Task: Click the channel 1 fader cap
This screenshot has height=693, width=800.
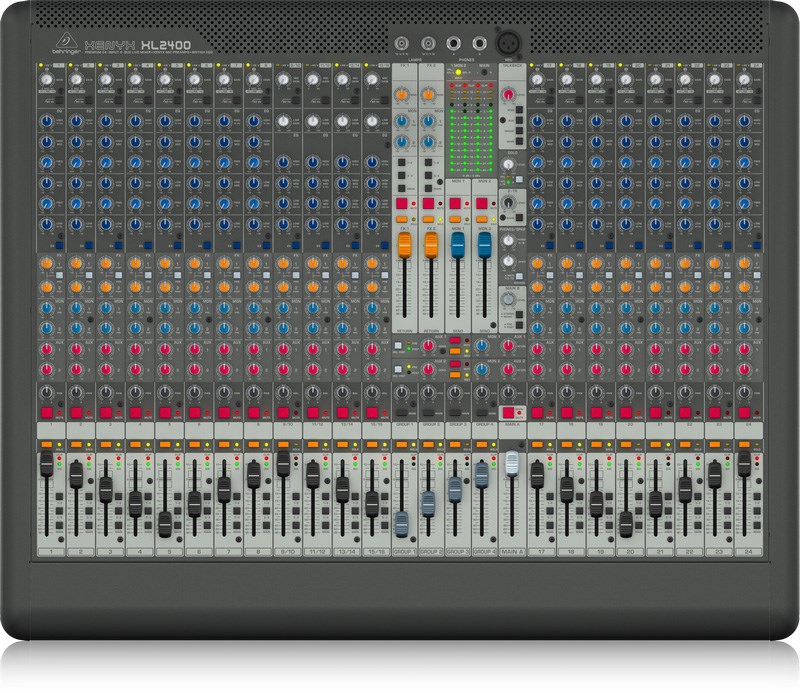Action: pos(46,463)
